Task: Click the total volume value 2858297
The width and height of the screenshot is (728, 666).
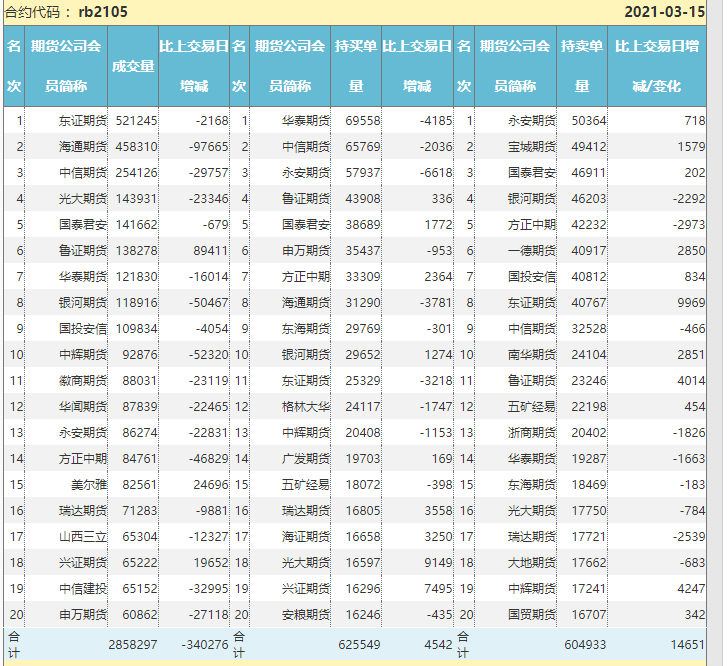Action: tap(133, 645)
